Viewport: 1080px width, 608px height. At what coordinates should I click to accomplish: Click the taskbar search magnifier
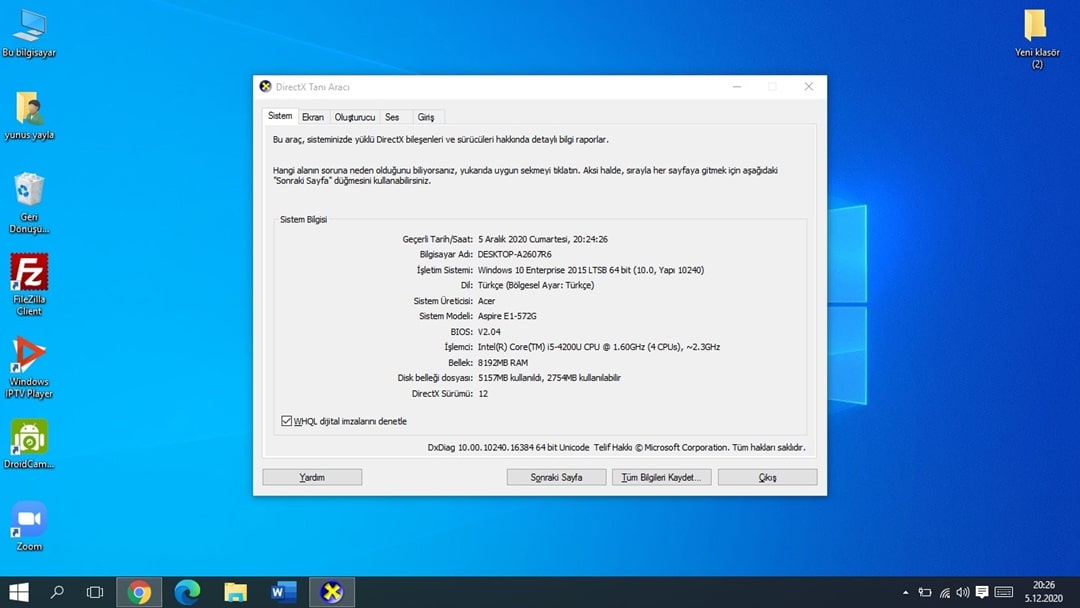click(x=57, y=592)
